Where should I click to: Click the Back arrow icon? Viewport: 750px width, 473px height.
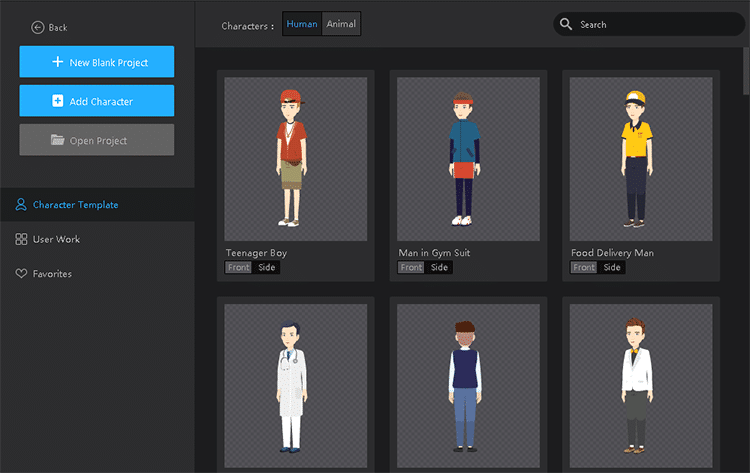click(38, 27)
